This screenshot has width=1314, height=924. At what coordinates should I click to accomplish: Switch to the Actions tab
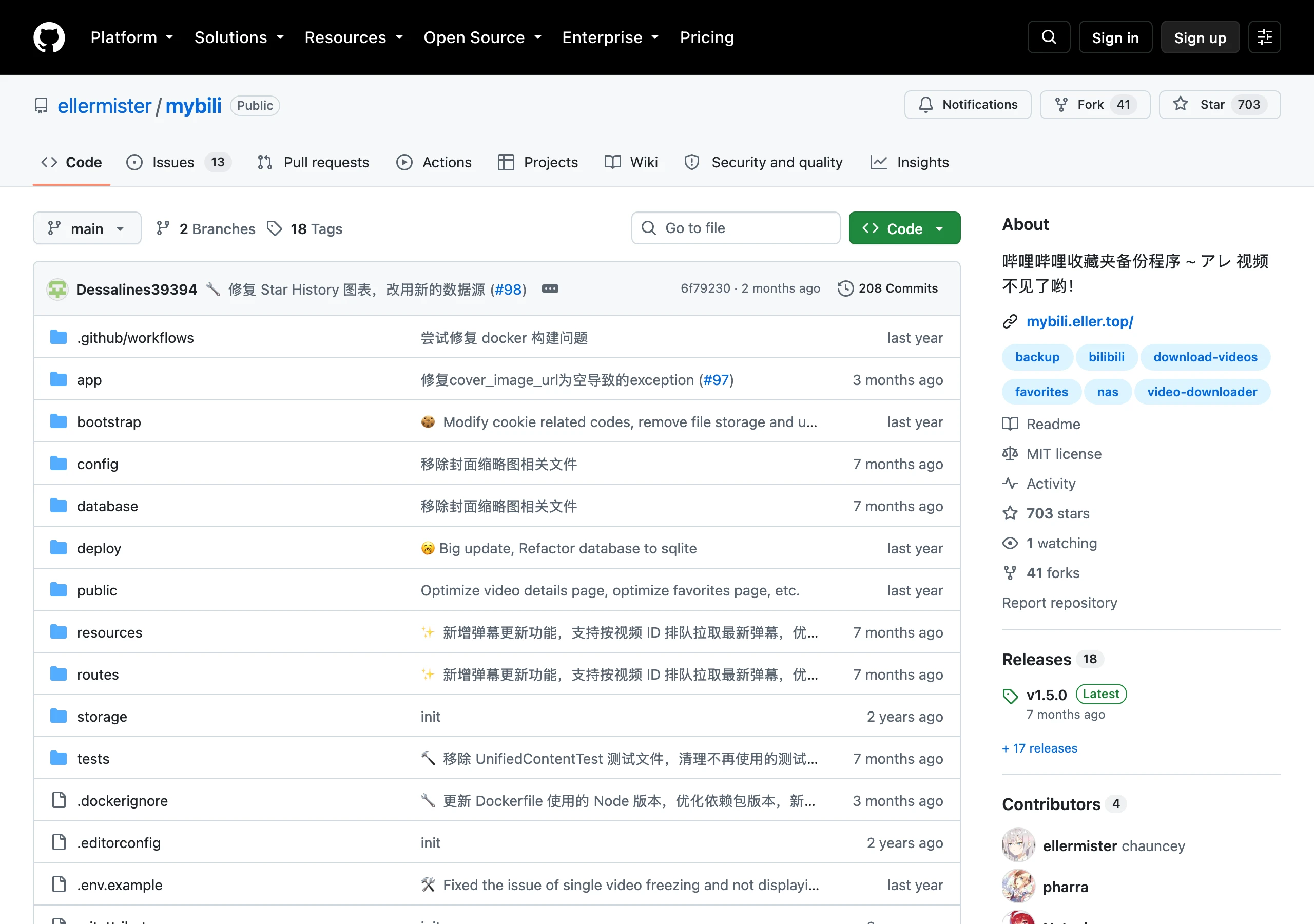pos(434,163)
